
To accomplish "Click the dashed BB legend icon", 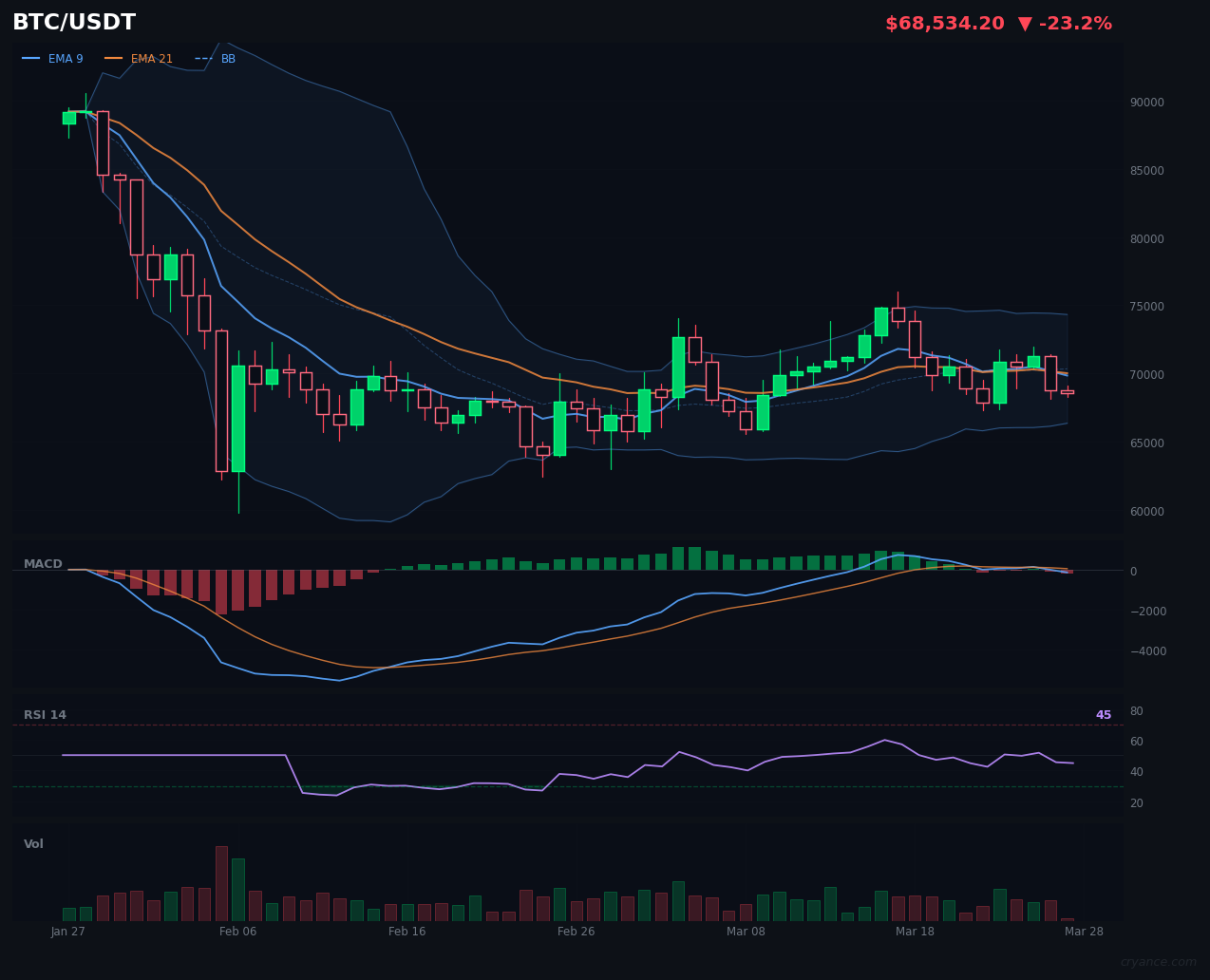I will (202, 58).
